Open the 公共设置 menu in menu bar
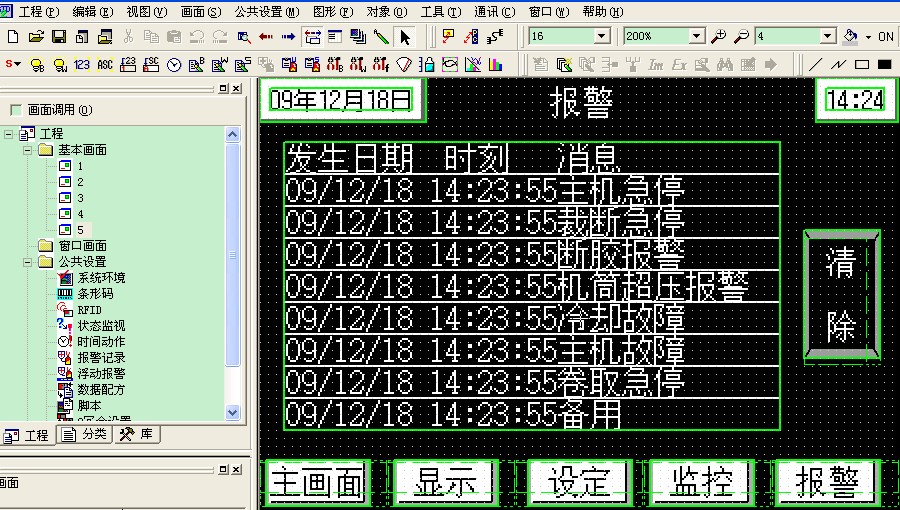 coord(266,12)
